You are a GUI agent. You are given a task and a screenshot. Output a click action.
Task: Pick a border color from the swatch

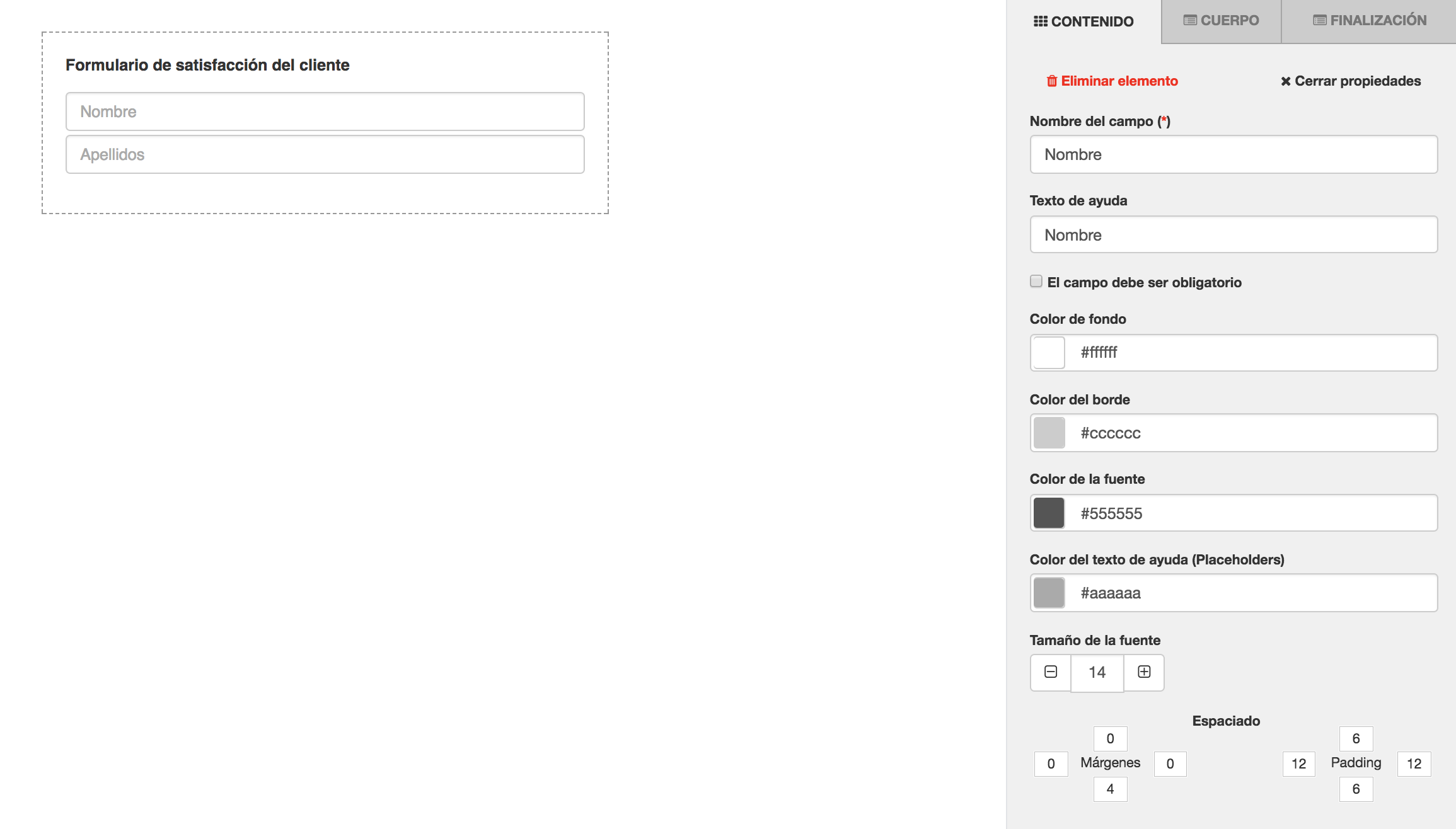pyautogui.click(x=1049, y=433)
